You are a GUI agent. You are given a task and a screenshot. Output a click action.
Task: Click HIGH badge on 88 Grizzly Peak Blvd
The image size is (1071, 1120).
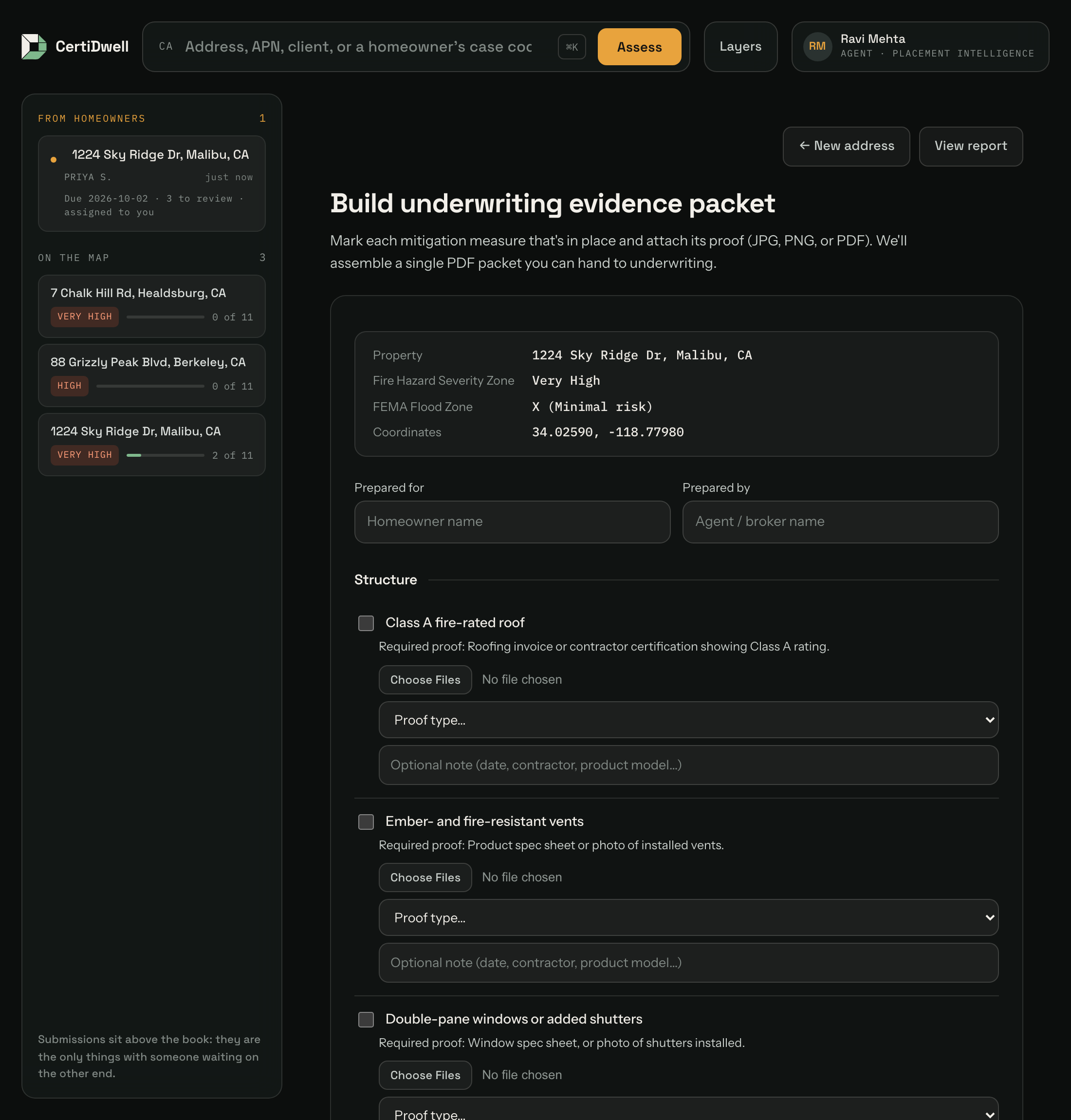pyautogui.click(x=69, y=386)
